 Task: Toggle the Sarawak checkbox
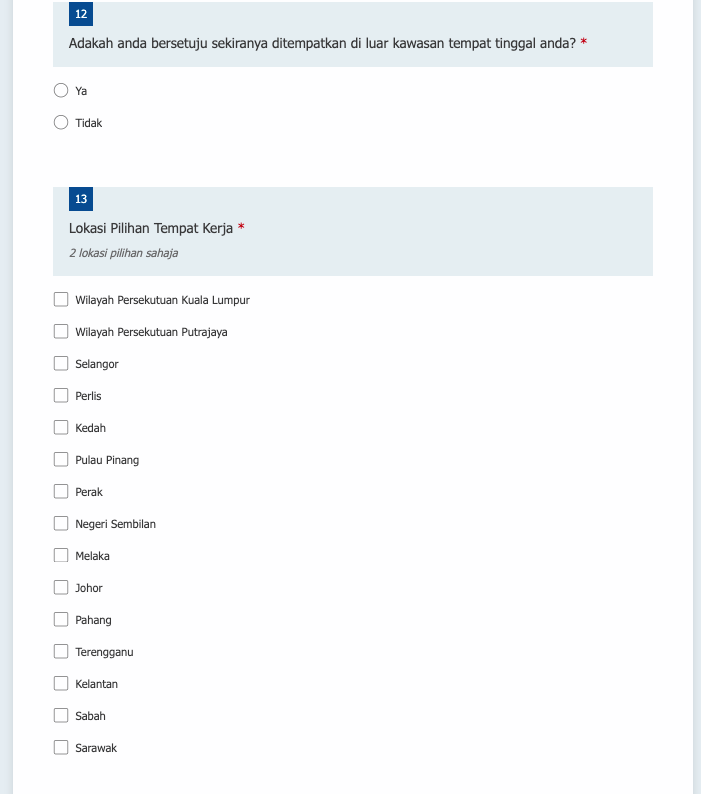coord(61,747)
